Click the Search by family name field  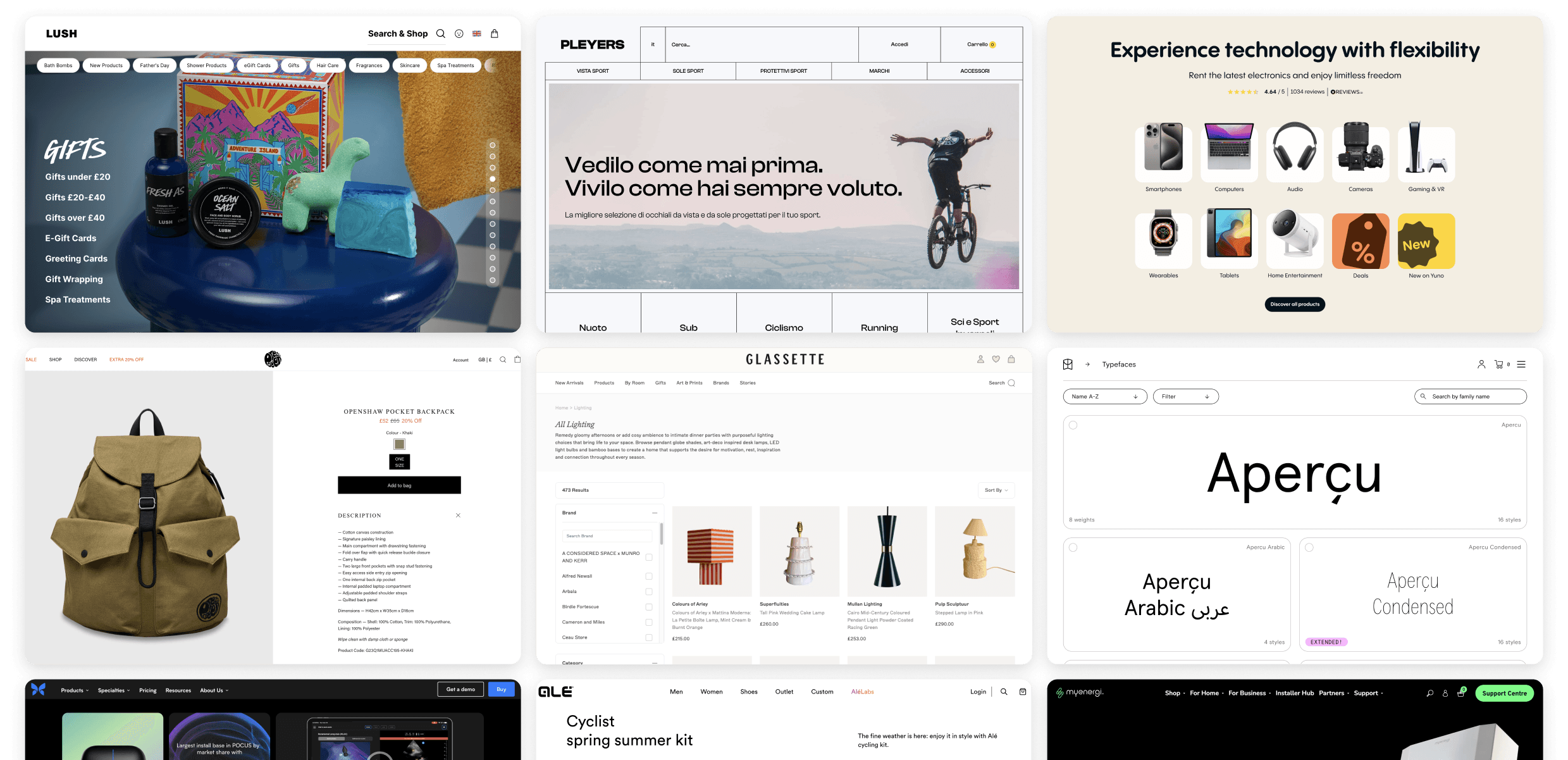coord(1470,397)
